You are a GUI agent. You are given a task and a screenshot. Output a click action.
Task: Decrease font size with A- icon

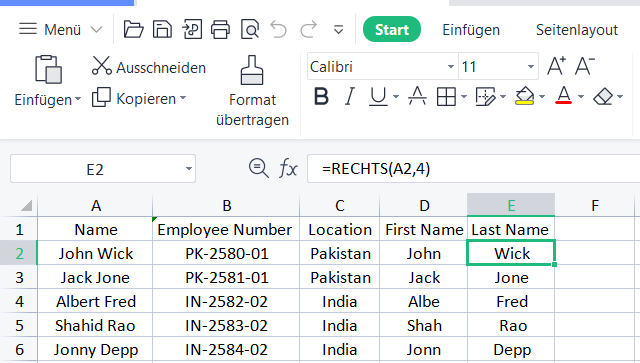(584, 66)
